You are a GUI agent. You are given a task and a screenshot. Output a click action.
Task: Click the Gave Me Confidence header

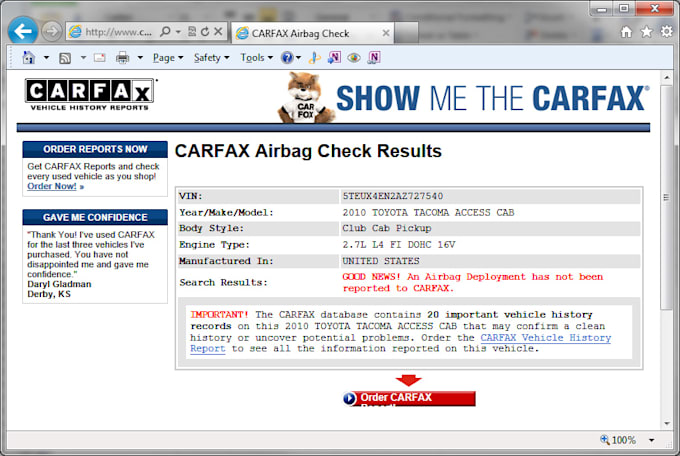(95, 217)
